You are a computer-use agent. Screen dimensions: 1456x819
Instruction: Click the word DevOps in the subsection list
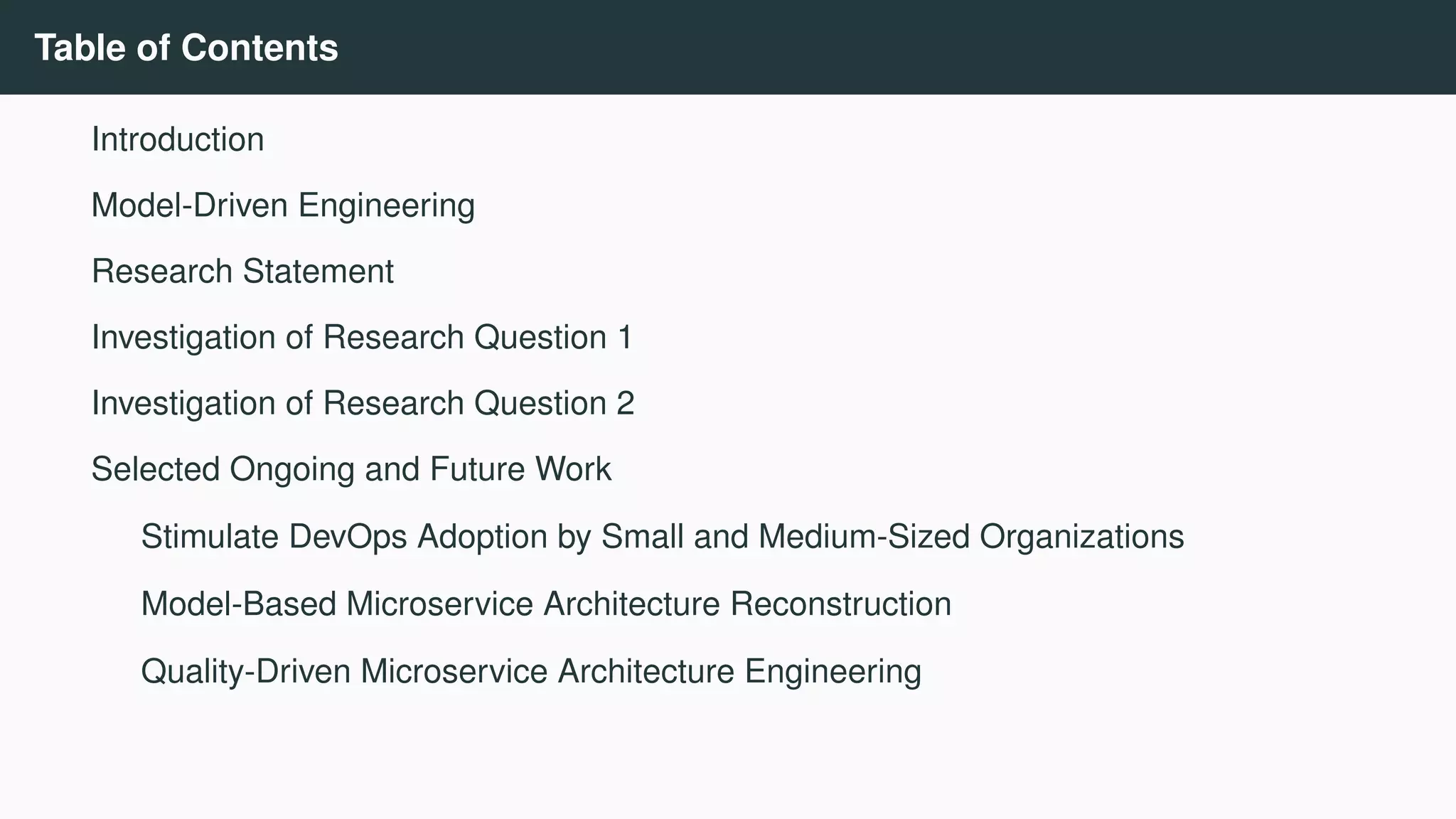click(x=348, y=536)
